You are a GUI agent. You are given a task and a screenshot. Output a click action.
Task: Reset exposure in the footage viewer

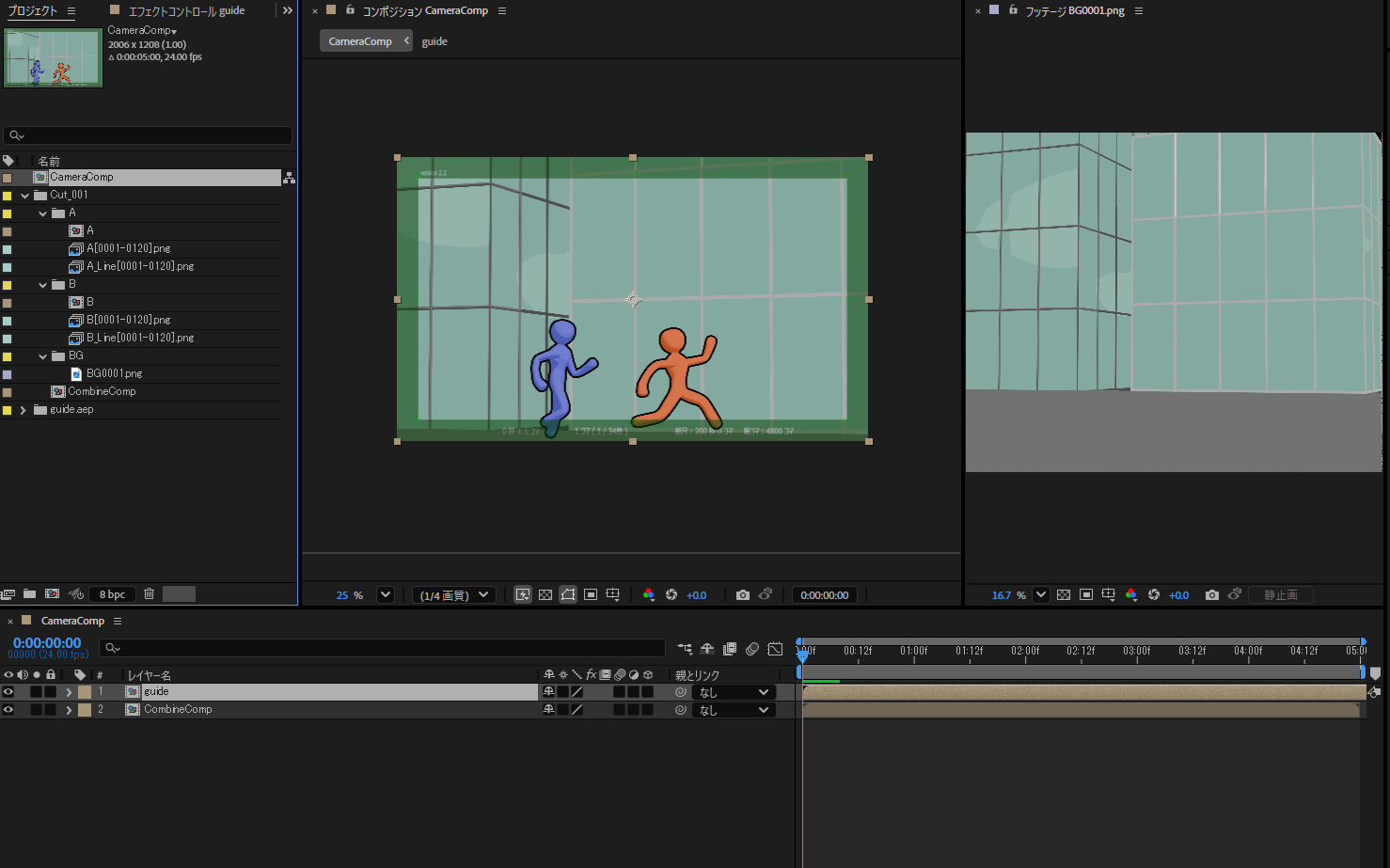1154,595
